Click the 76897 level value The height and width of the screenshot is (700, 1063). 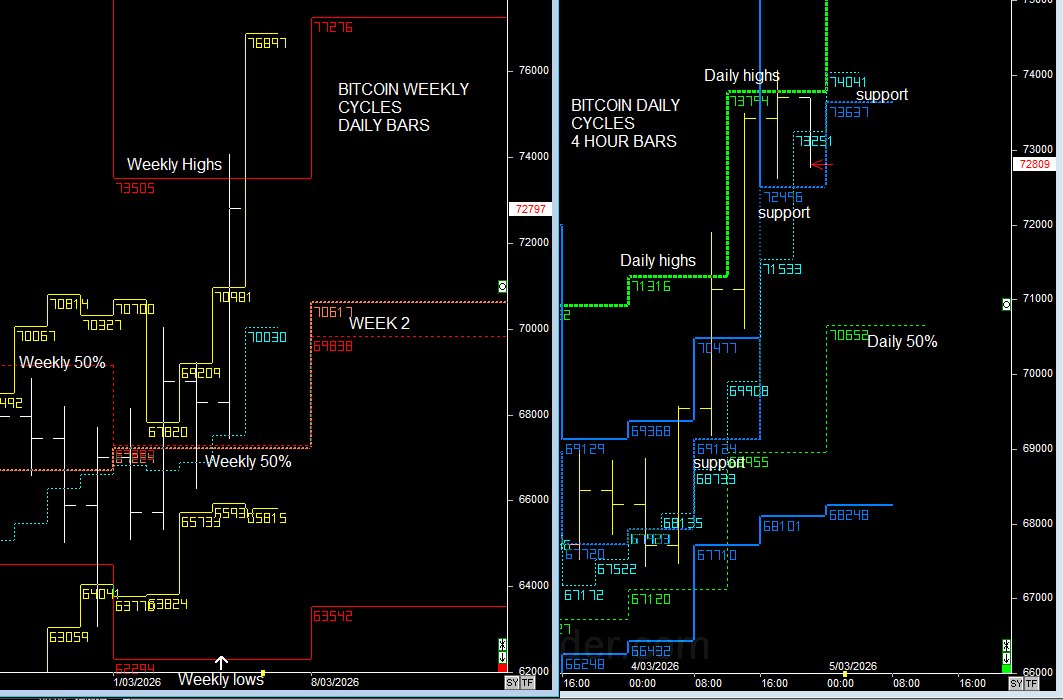(x=267, y=43)
